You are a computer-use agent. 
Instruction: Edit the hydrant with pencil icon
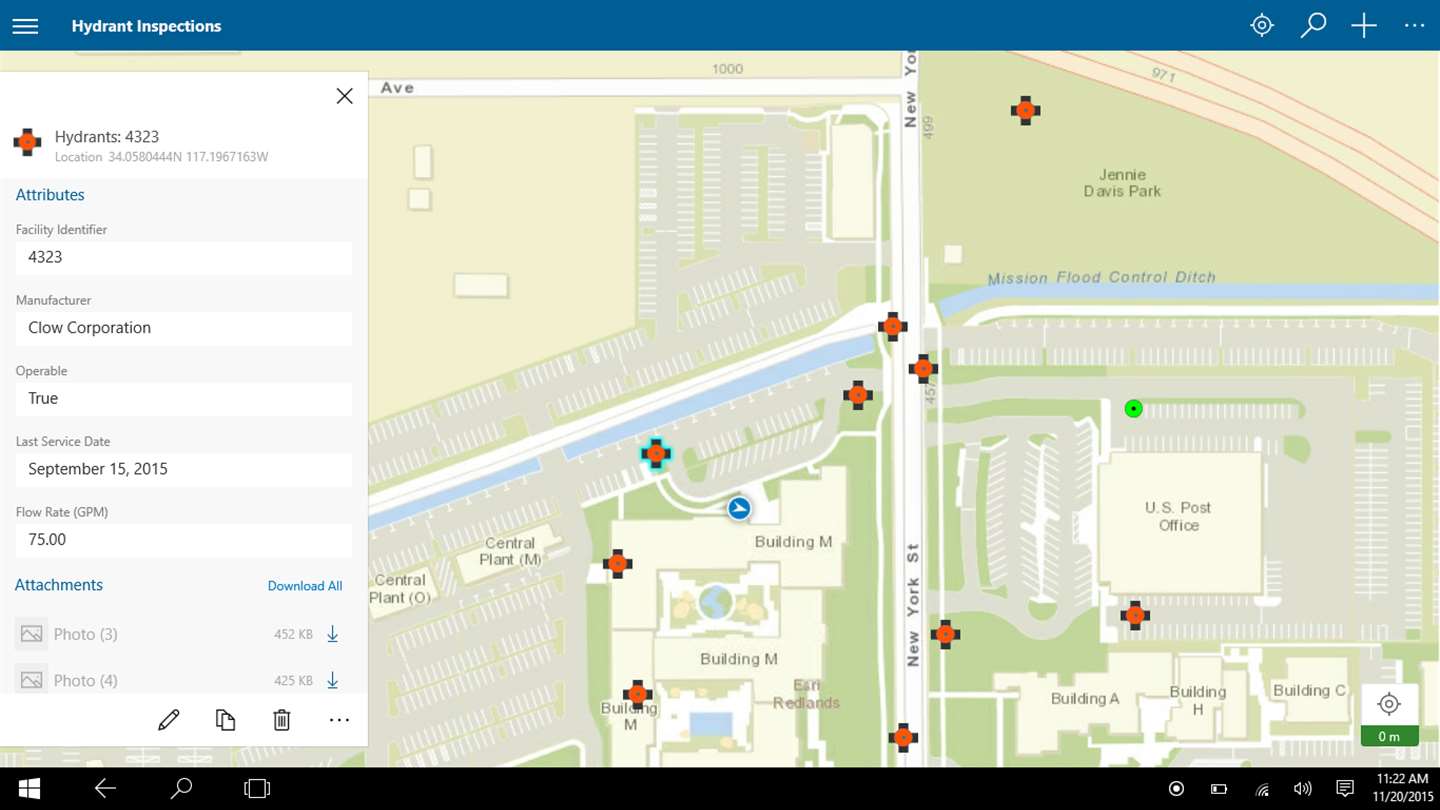[169, 720]
